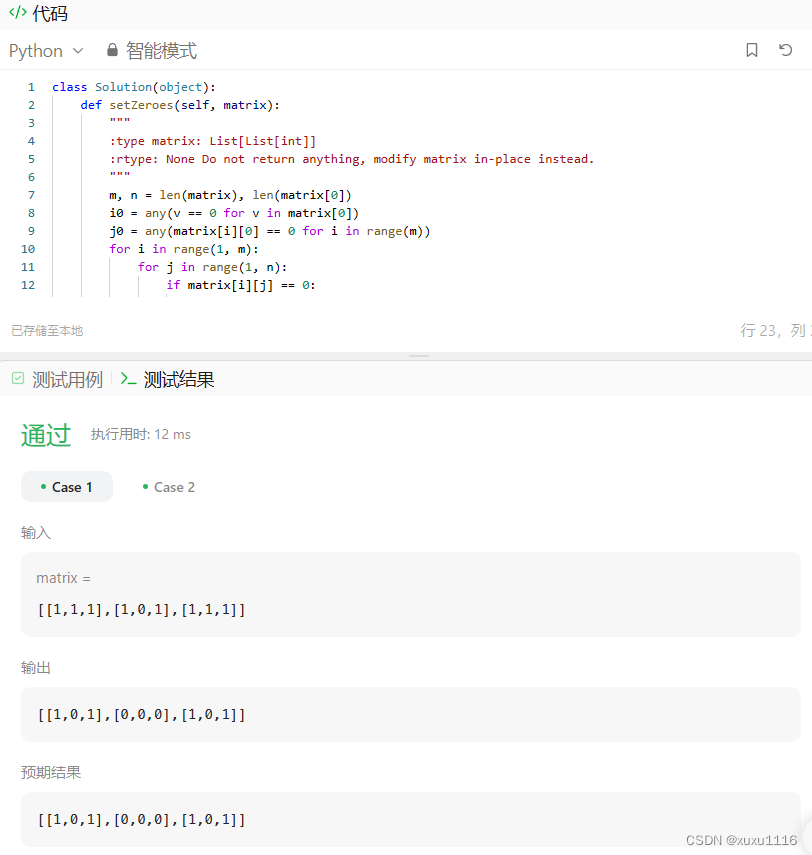
Task: Click the input matrix value [[1,1,1],[1,0,1],[1,1,1]]
Action: (141, 610)
